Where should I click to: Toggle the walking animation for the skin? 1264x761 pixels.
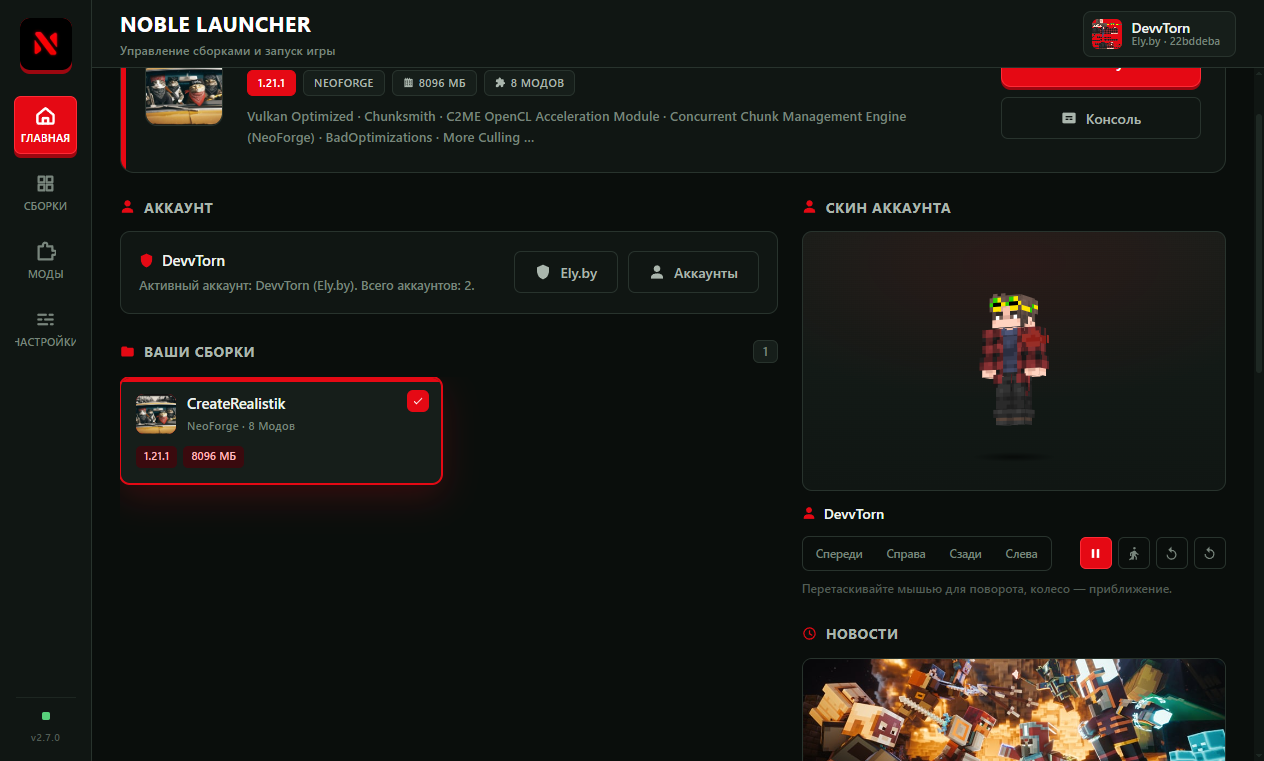pos(1133,553)
